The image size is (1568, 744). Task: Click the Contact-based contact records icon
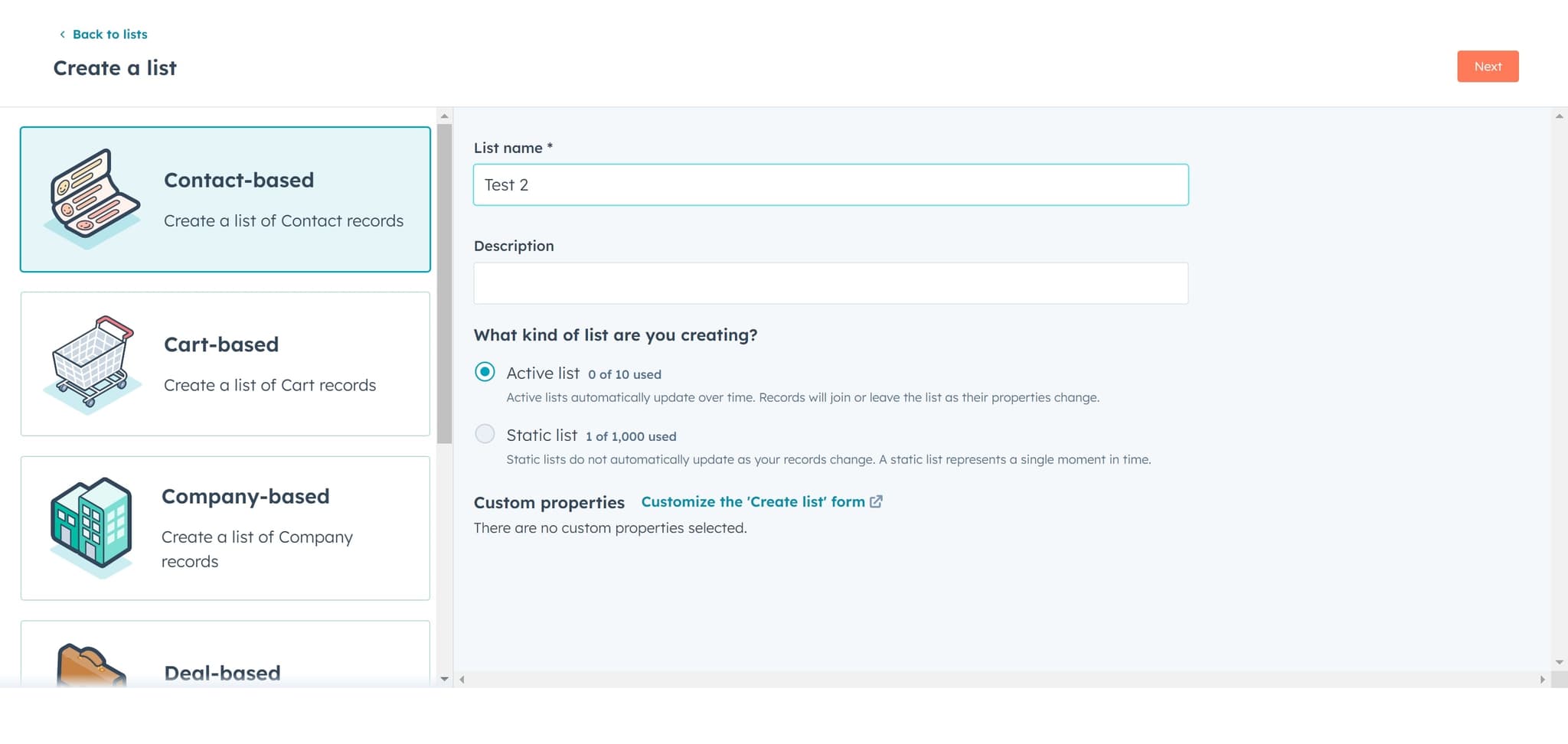pos(92,198)
